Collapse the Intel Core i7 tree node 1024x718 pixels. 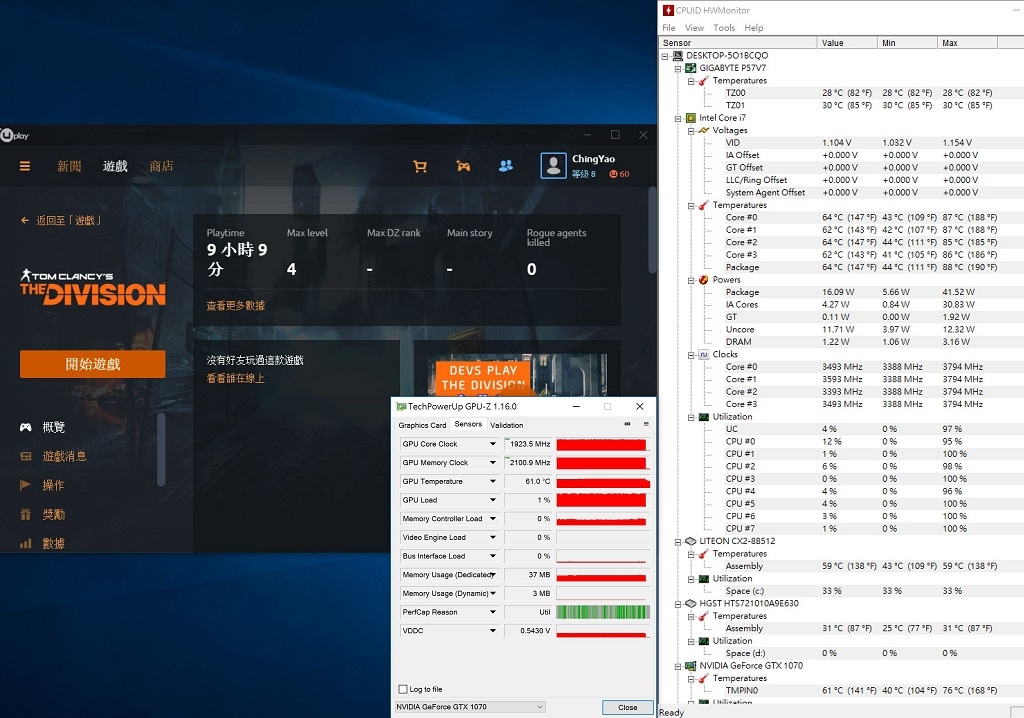(x=678, y=118)
